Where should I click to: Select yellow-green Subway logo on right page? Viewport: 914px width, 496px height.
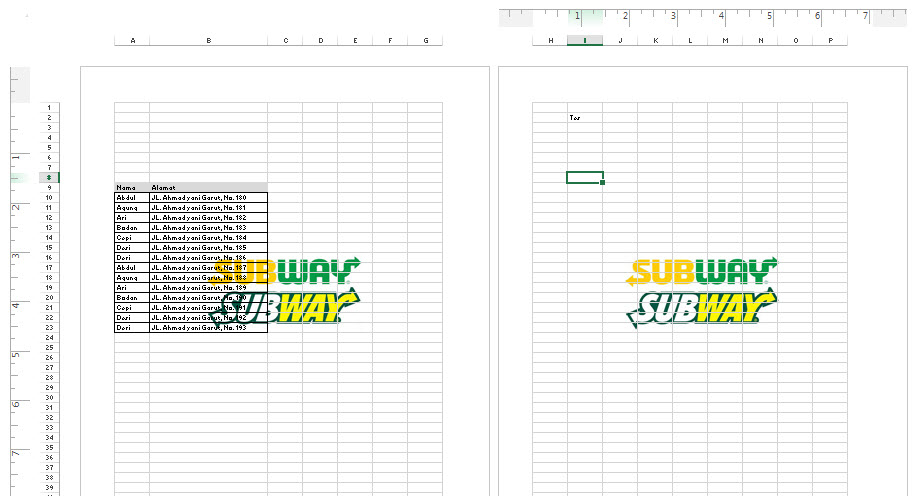(702, 272)
